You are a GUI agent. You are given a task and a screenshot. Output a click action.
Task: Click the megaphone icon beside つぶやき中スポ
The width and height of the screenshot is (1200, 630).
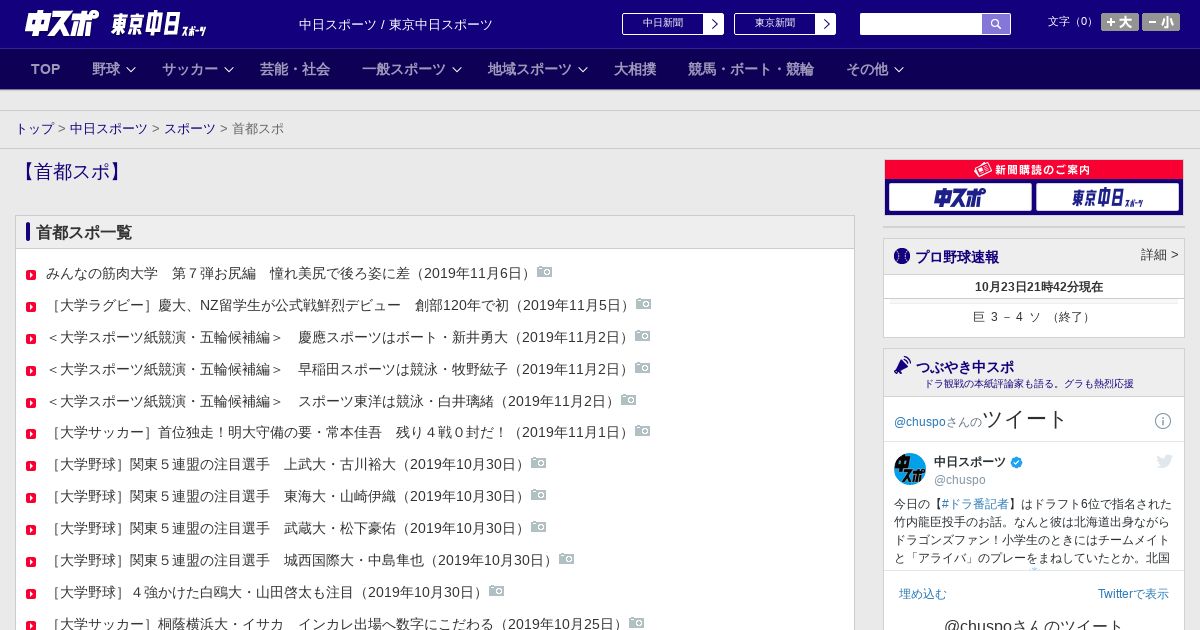point(903,366)
